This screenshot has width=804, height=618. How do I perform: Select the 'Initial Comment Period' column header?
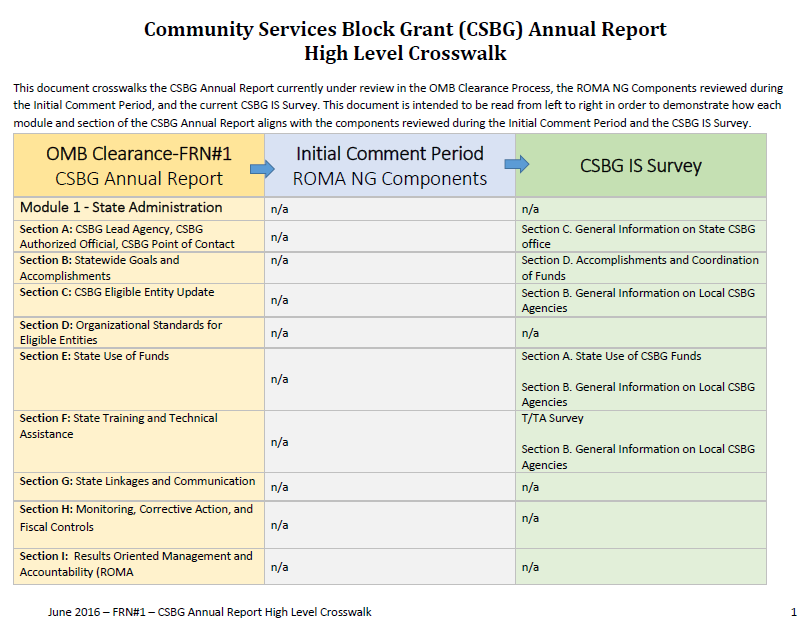[x=390, y=154]
